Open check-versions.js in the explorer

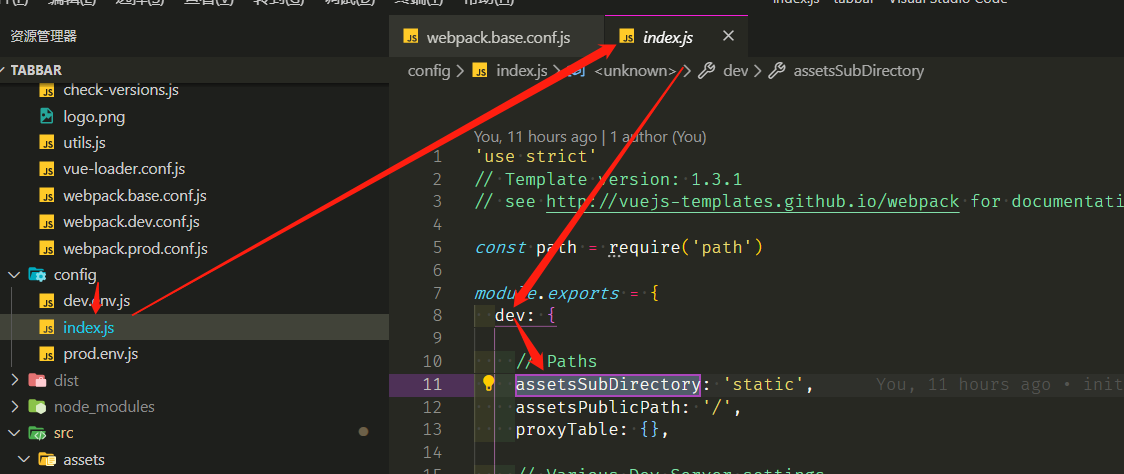pyautogui.click(x=120, y=90)
